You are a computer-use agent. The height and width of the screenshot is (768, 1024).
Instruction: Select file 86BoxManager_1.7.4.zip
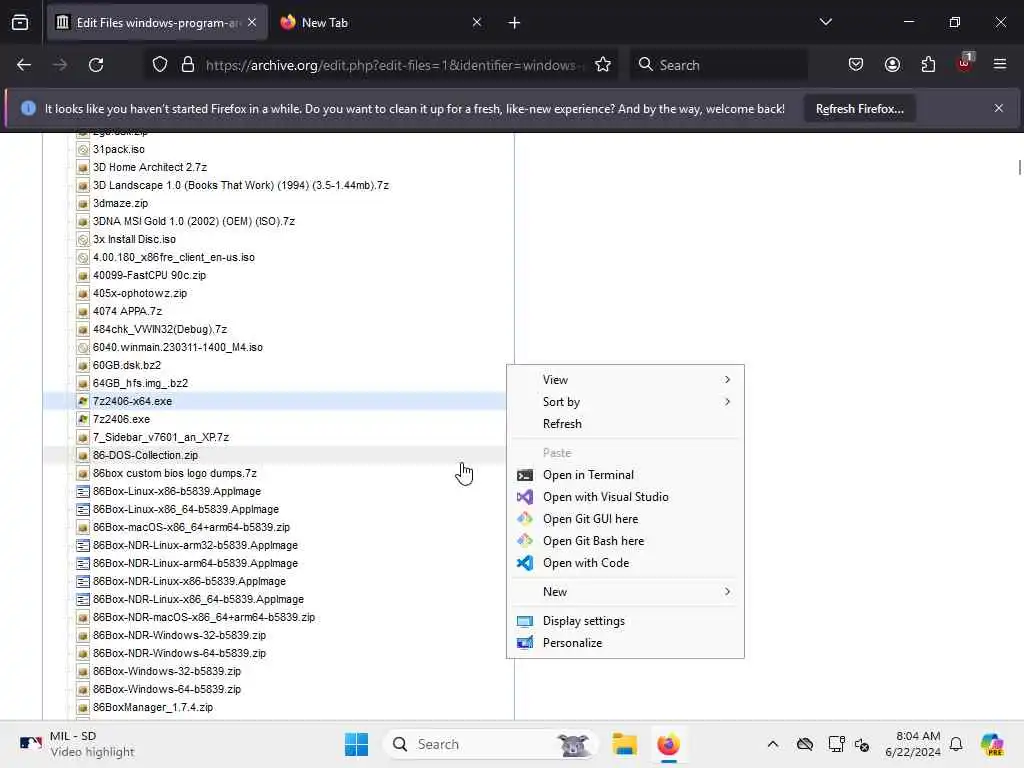(153, 707)
